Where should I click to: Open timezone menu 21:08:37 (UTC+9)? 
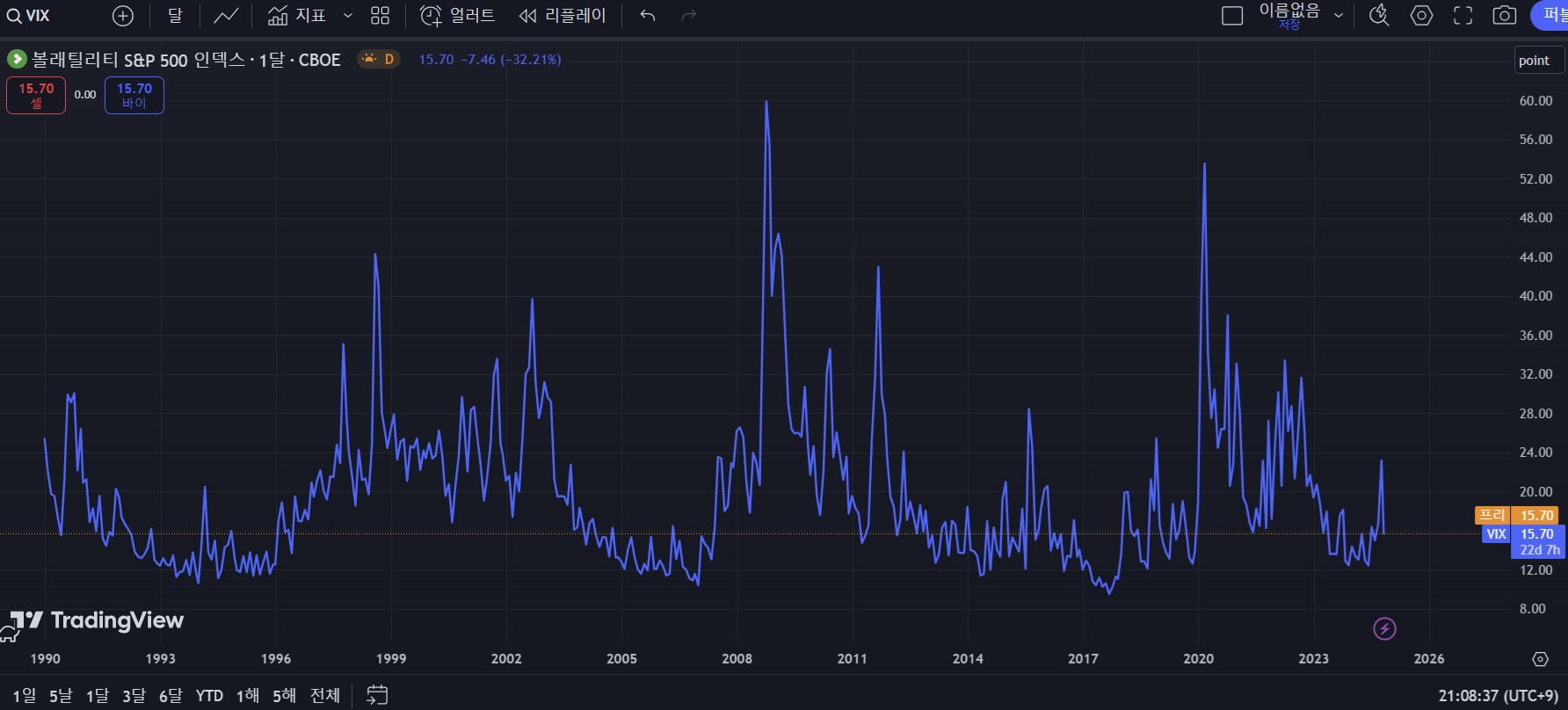point(1498,696)
